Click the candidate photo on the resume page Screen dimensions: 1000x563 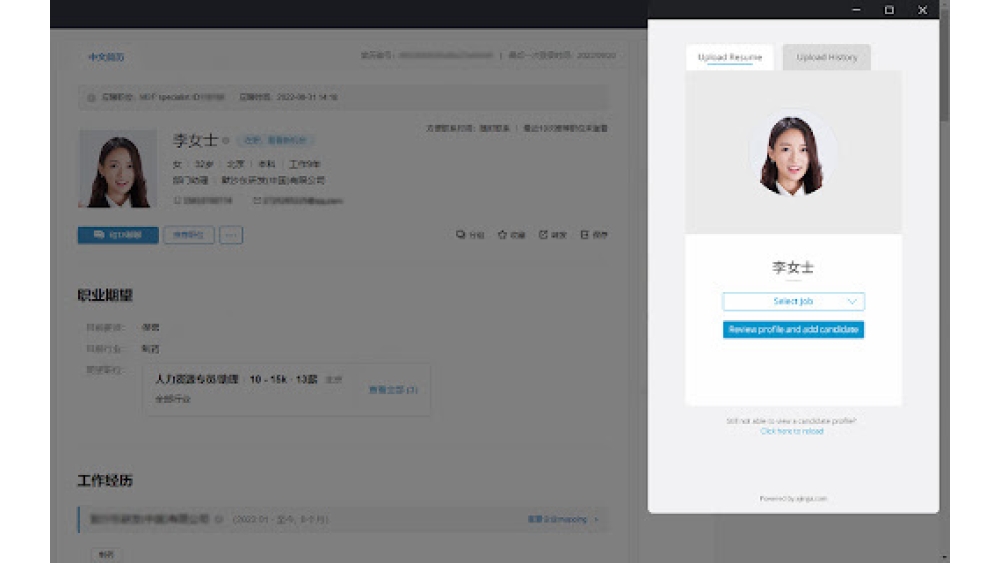117,169
